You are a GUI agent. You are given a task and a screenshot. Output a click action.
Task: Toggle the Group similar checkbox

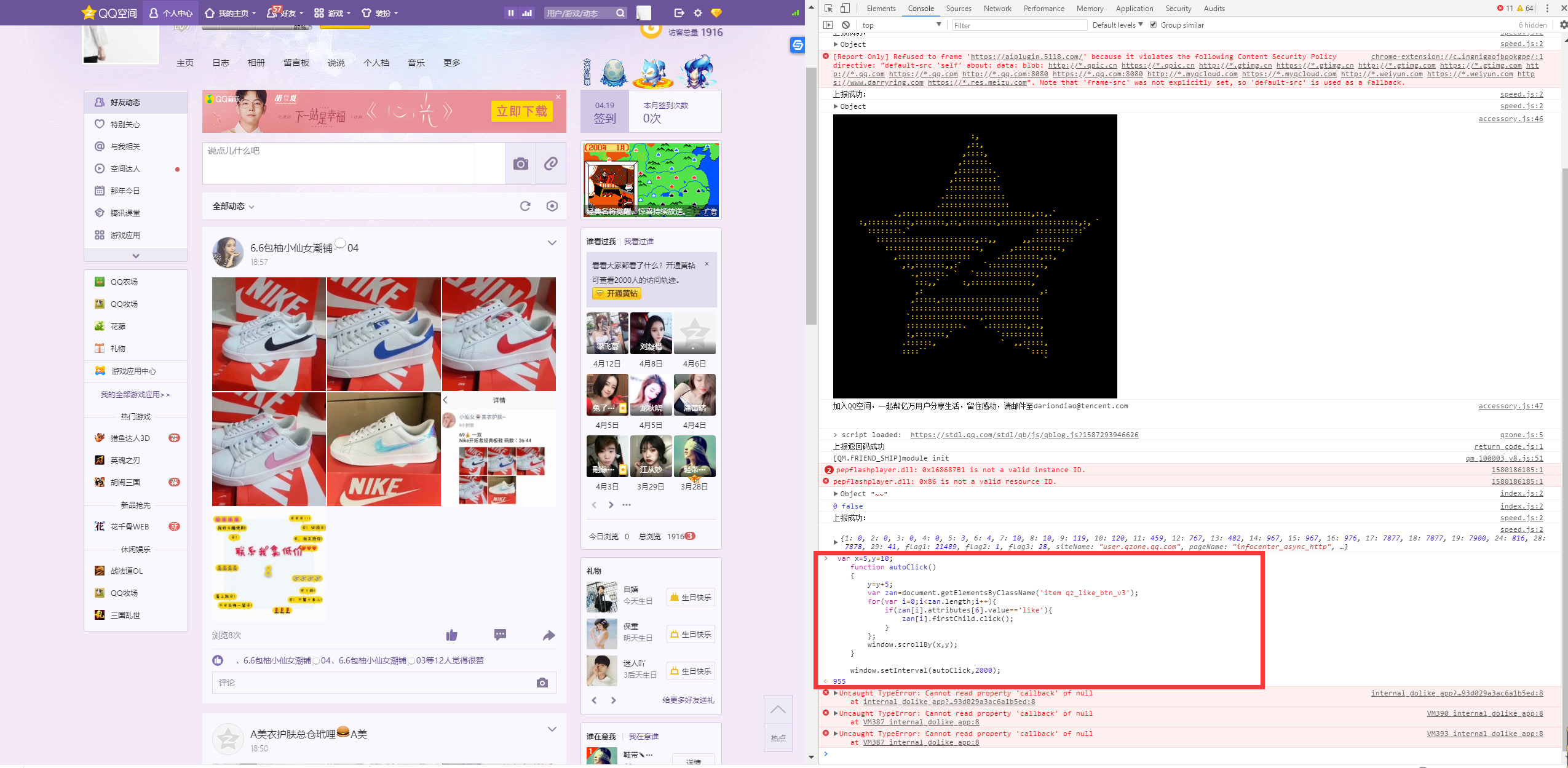(x=1154, y=25)
